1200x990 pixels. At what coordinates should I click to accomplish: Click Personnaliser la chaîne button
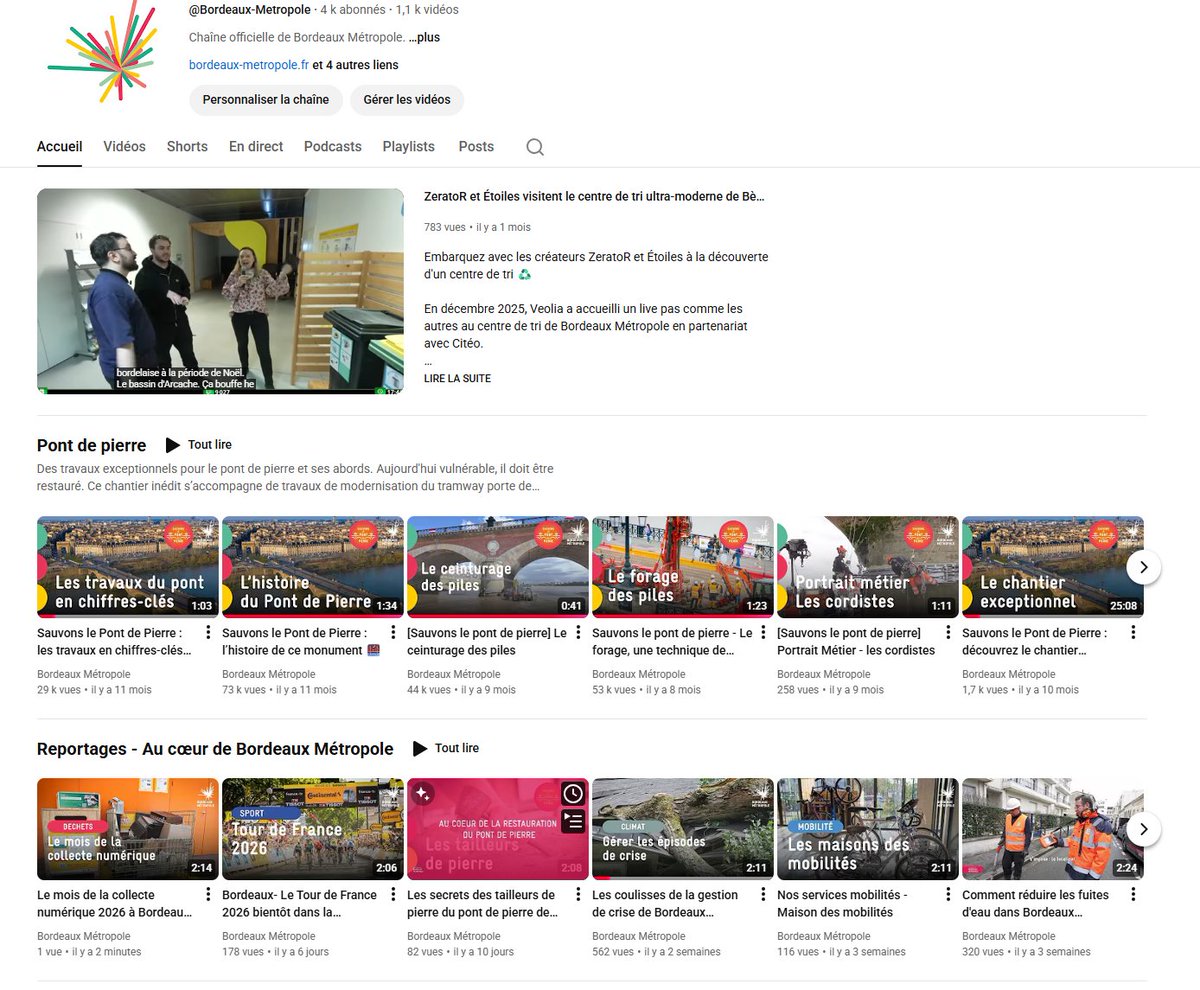coord(266,100)
